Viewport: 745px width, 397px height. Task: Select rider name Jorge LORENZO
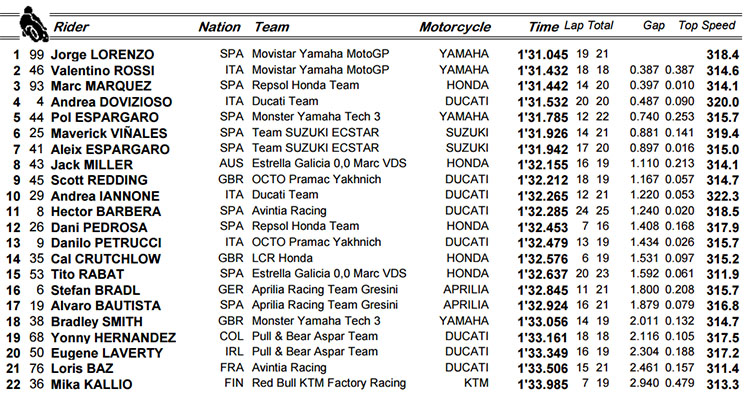(x=103, y=55)
